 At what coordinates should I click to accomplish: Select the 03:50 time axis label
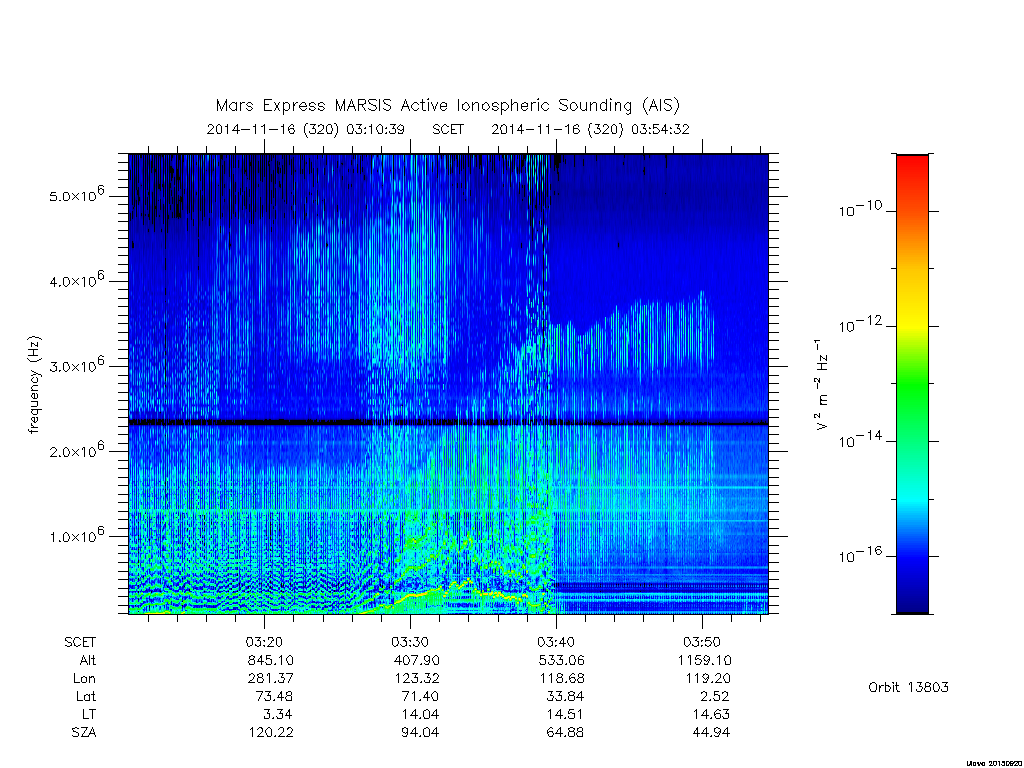[x=702, y=642]
